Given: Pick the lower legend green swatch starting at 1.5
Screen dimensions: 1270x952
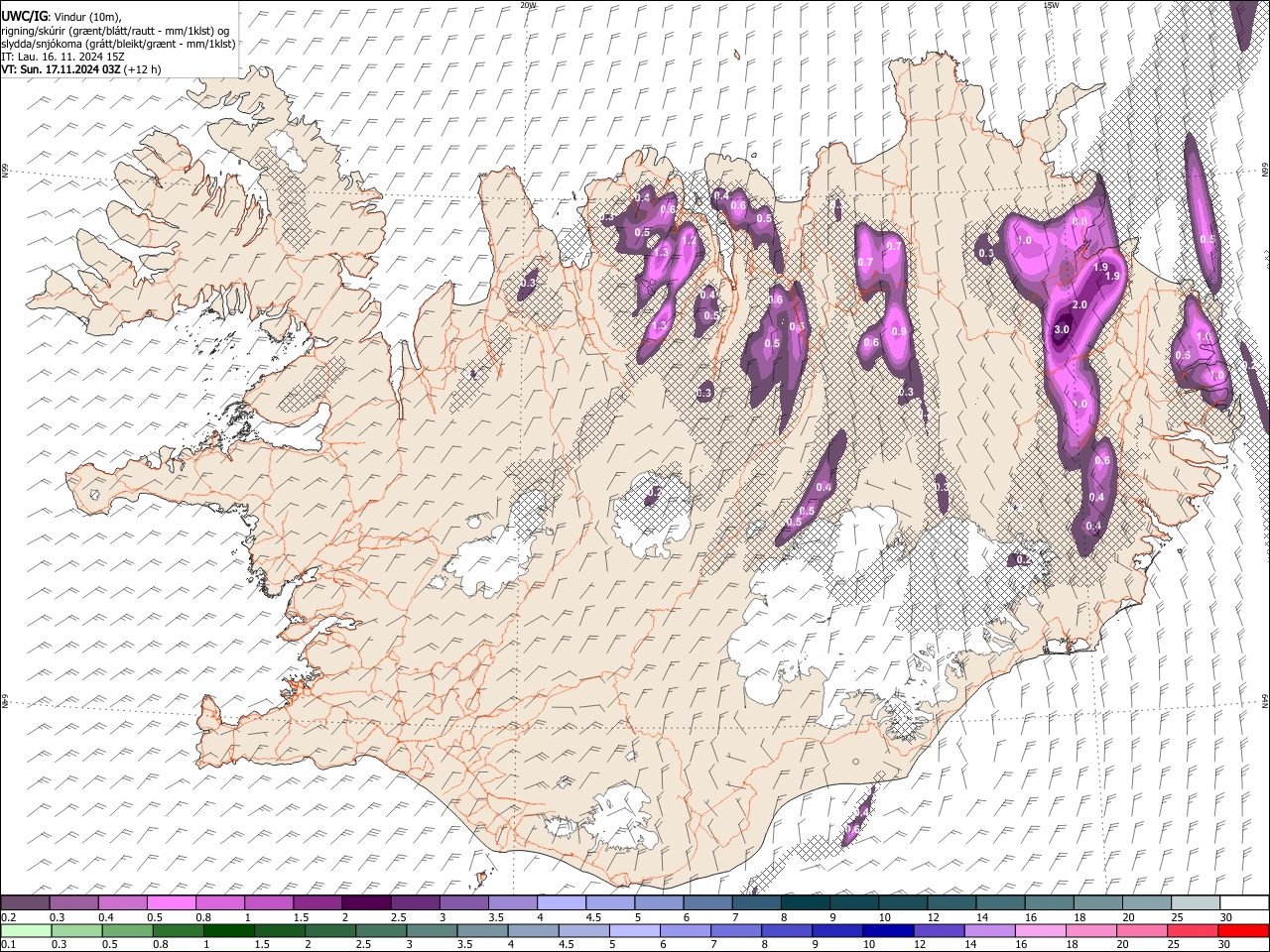Looking at the screenshot, I should point(279,930).
